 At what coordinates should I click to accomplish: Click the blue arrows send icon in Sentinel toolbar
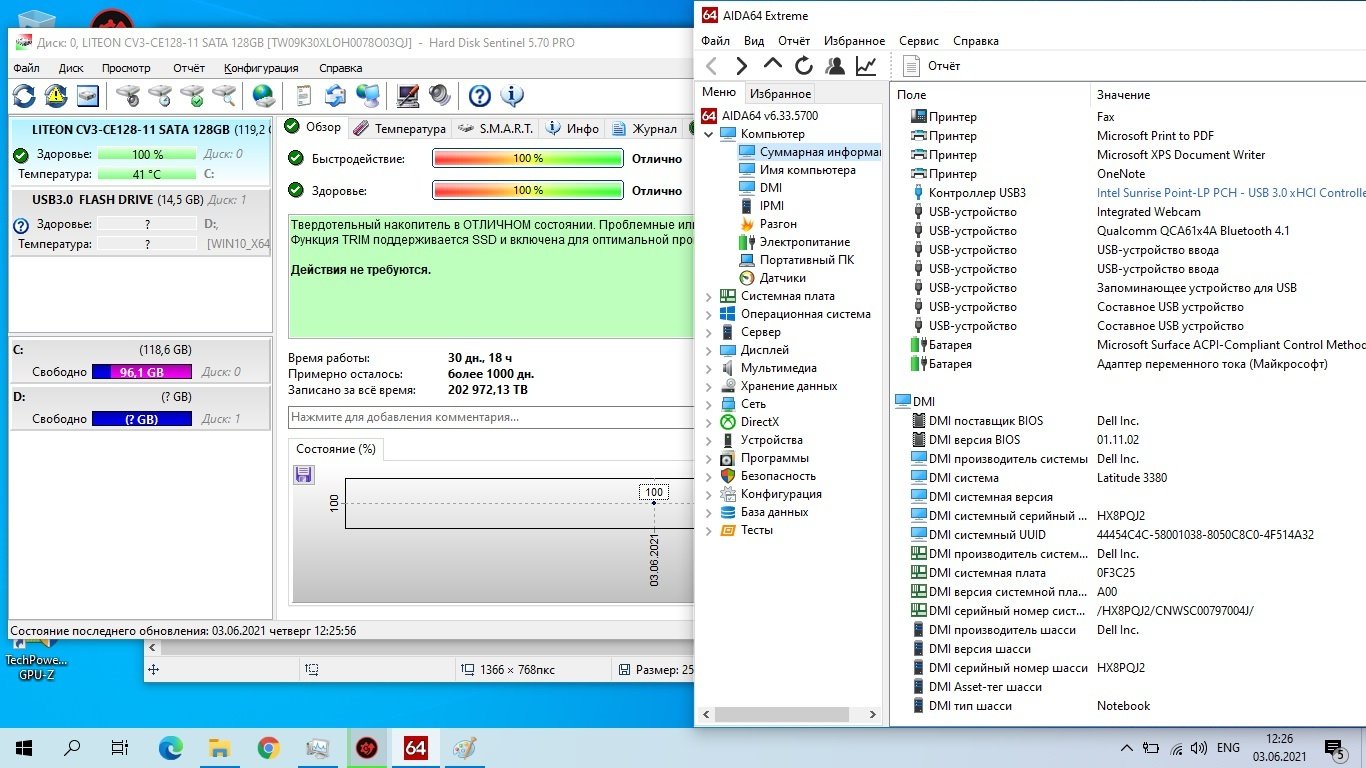click(x=336, y=95)
